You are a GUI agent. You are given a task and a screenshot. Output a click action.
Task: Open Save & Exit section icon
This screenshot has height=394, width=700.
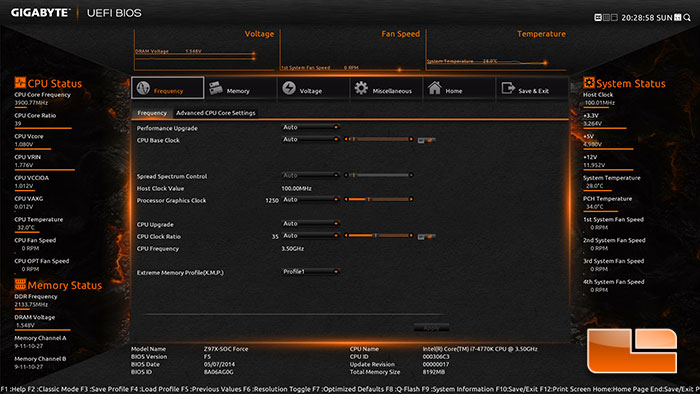[x=508, y=88]
